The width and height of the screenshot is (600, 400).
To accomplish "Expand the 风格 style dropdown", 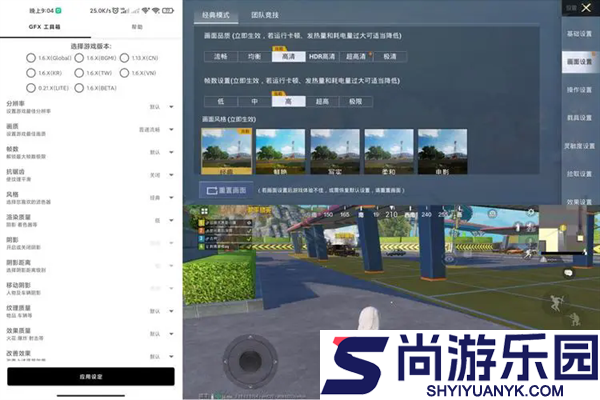I will (171, 198).
